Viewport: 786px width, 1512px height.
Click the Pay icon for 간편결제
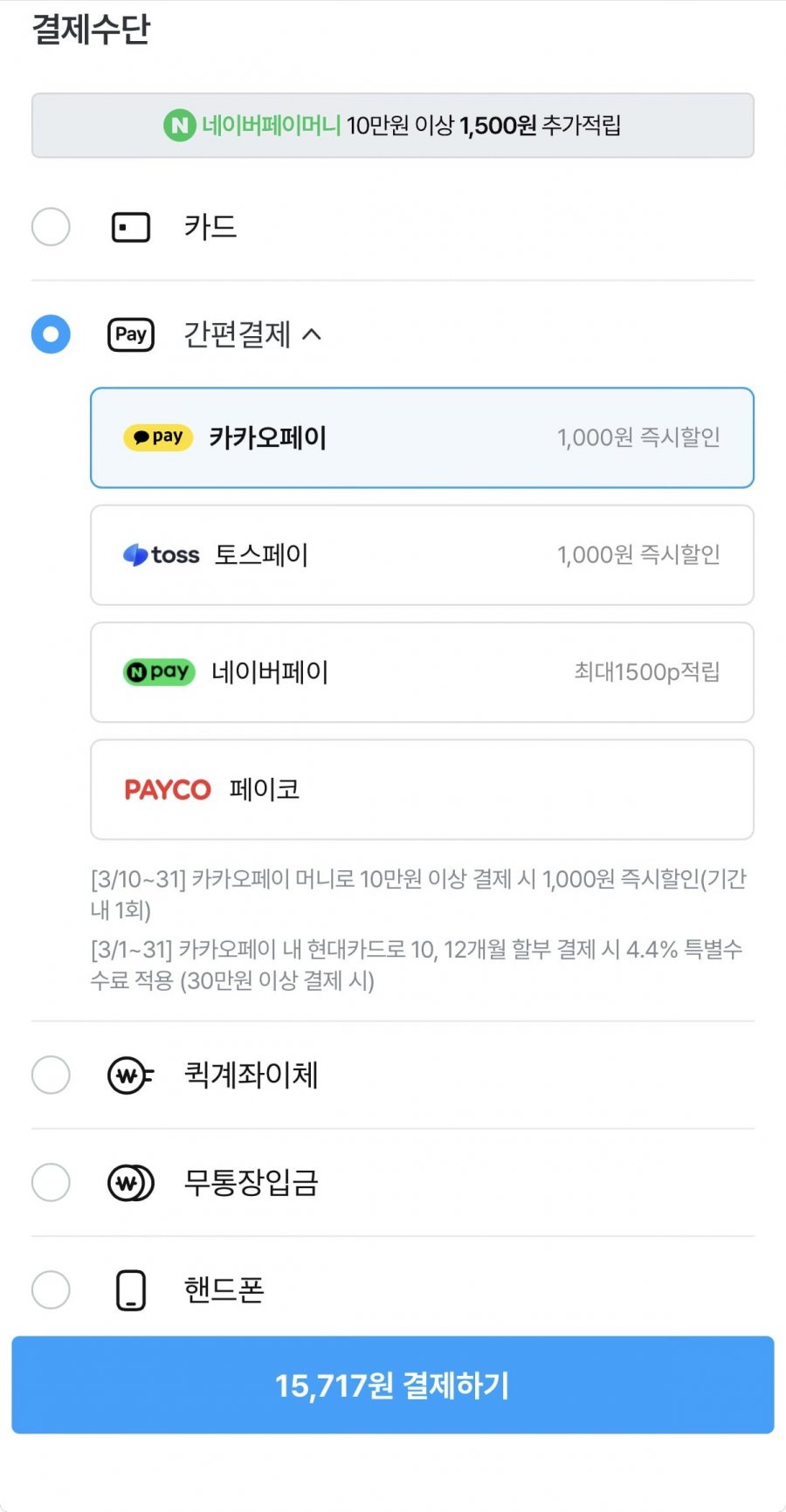click(131, 334)
